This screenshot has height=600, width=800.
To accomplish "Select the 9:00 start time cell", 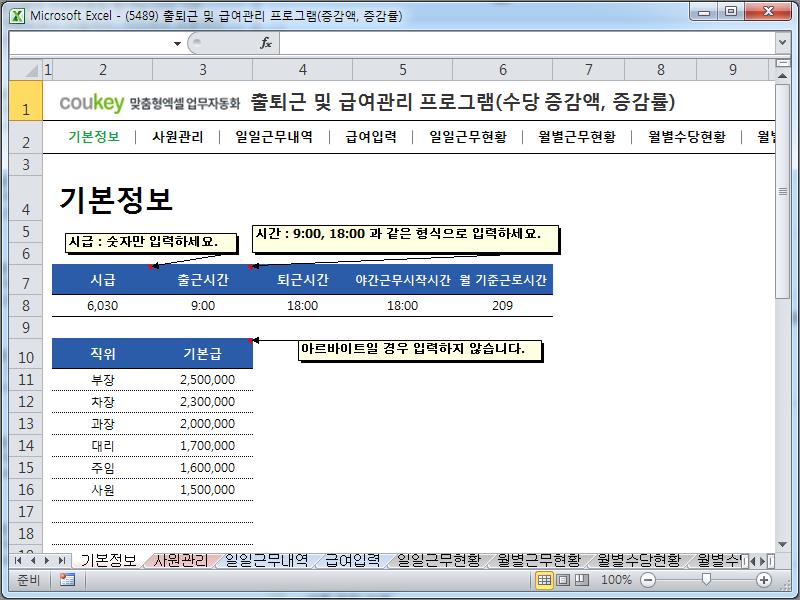I will tap(203, 306).
